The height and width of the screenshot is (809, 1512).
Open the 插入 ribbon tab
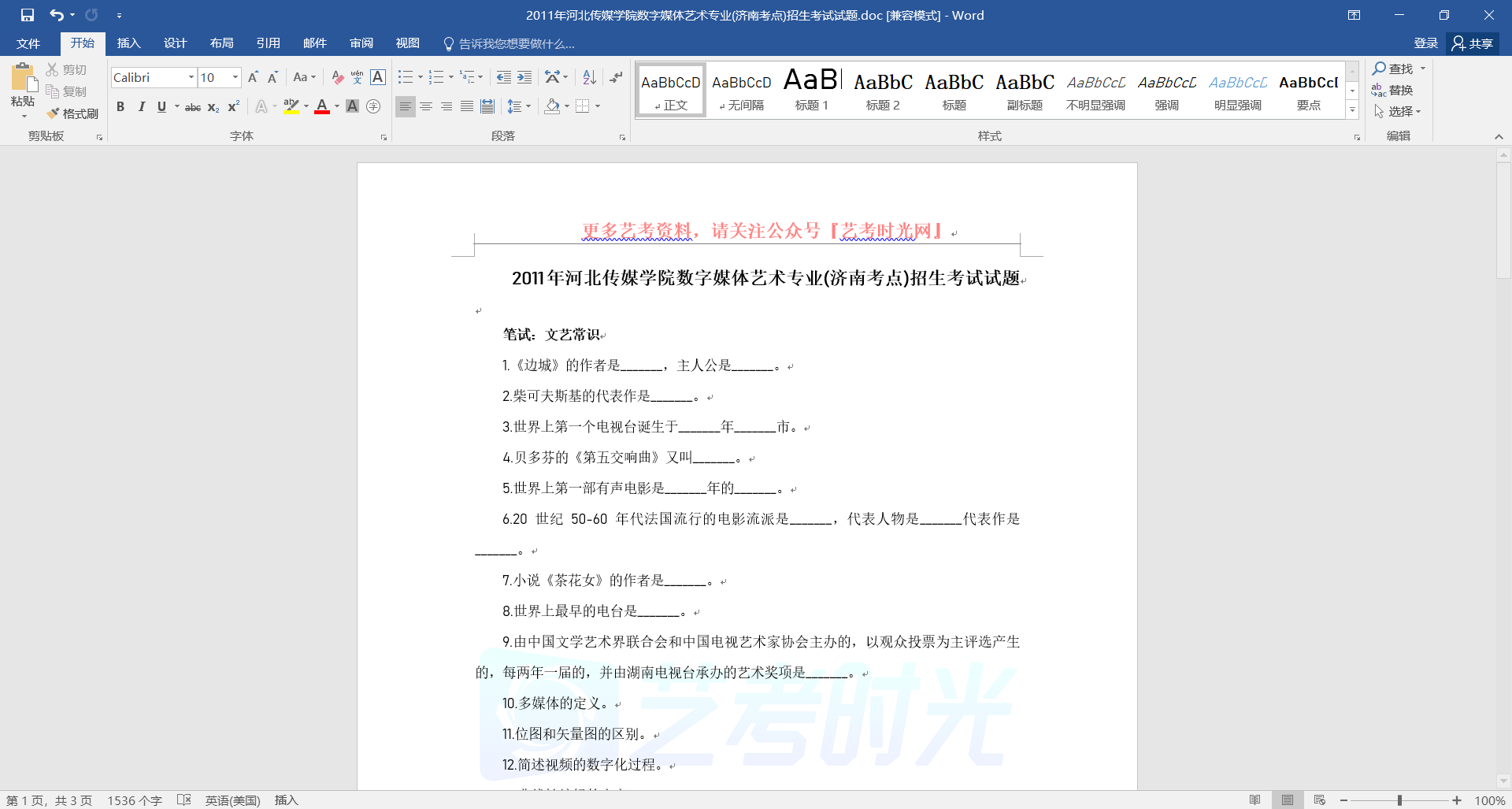click(128, 43)
